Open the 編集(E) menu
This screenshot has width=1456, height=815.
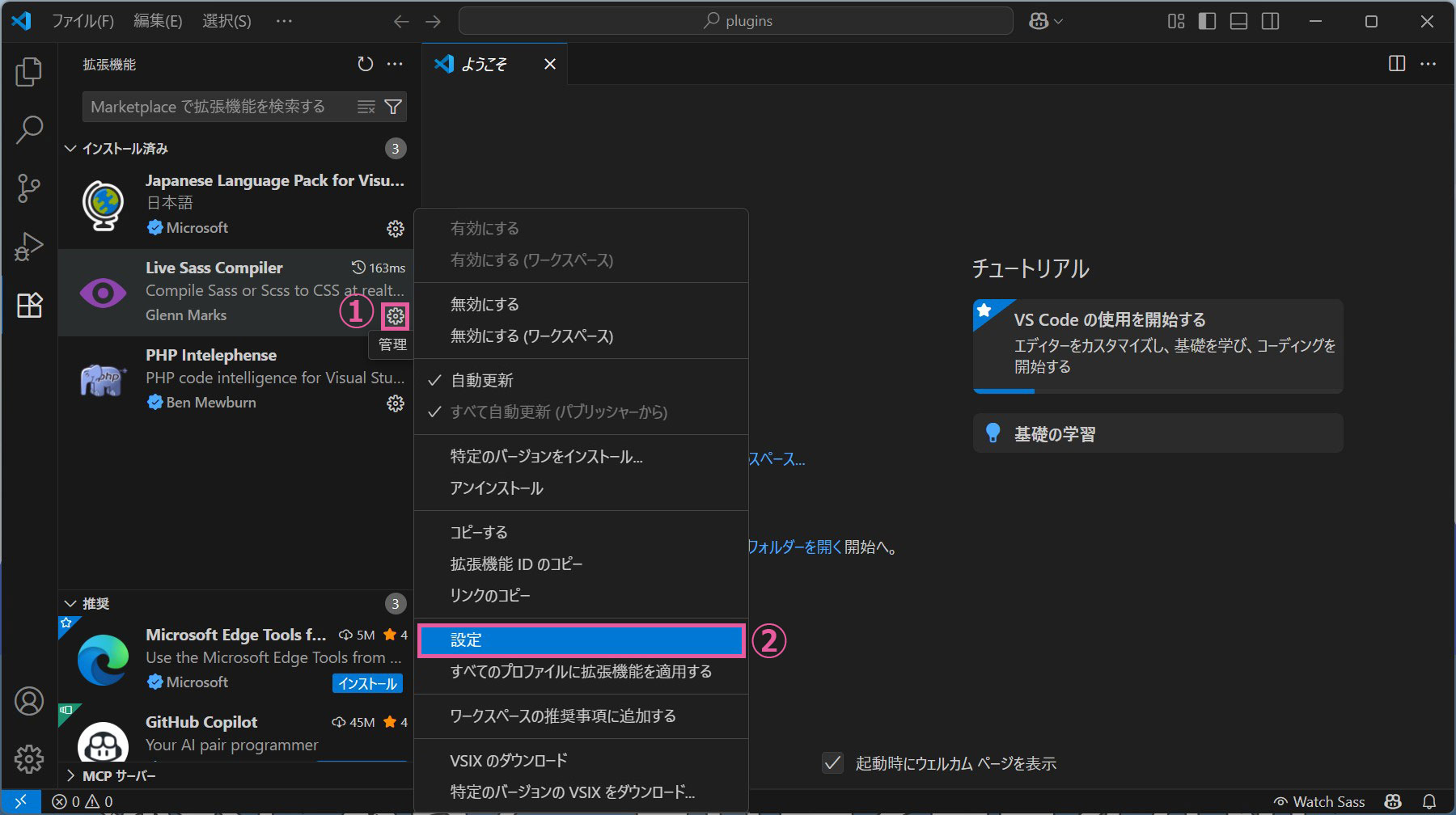coord(158,22)
